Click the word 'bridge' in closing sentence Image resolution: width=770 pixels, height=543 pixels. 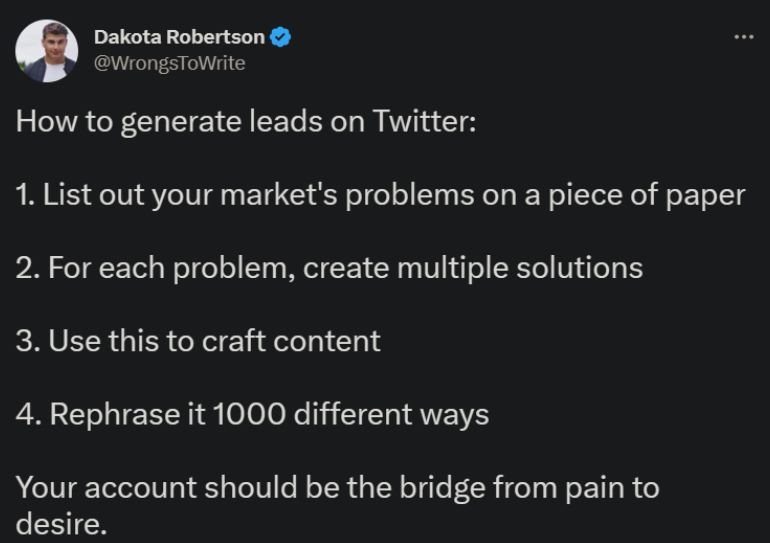(443, 489)
